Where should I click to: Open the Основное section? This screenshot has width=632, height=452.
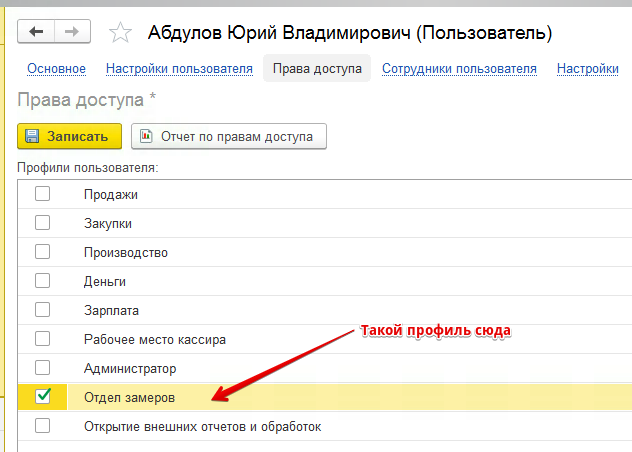click(56, 69)
